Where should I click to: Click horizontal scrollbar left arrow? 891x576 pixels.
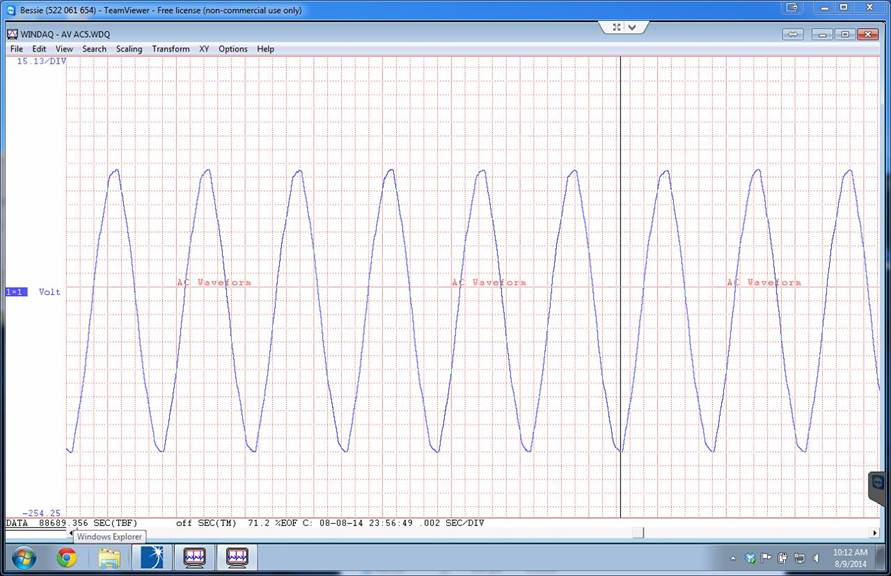[x=71, y=533]
